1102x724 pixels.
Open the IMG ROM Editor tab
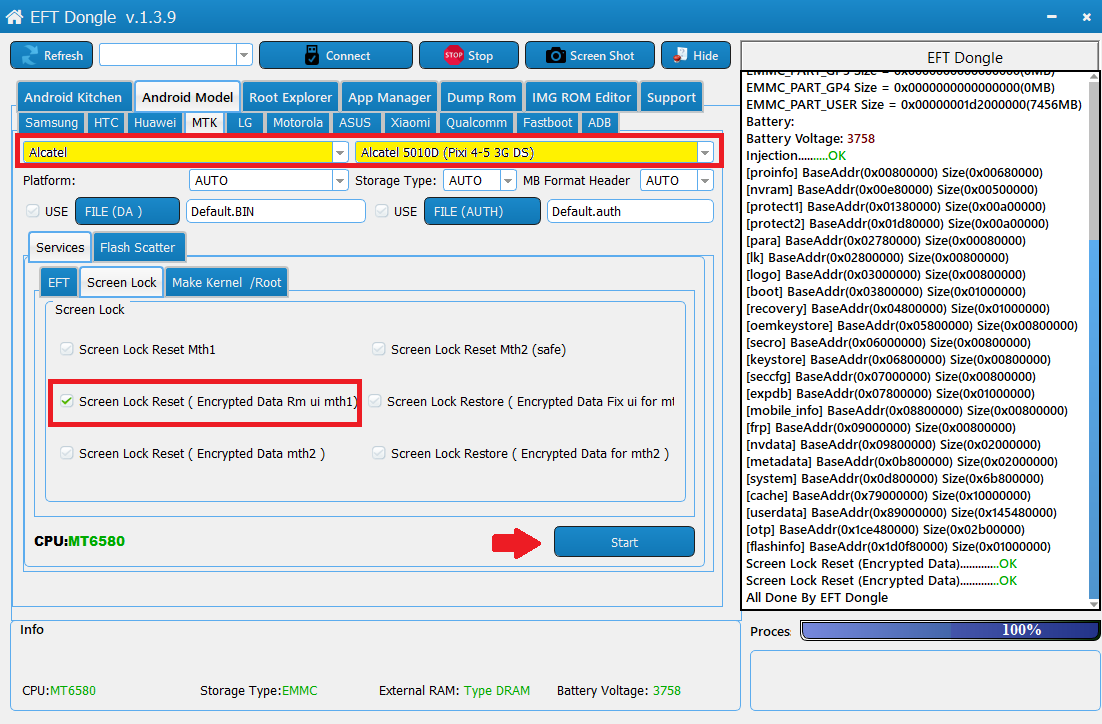[x=581, y=98]
